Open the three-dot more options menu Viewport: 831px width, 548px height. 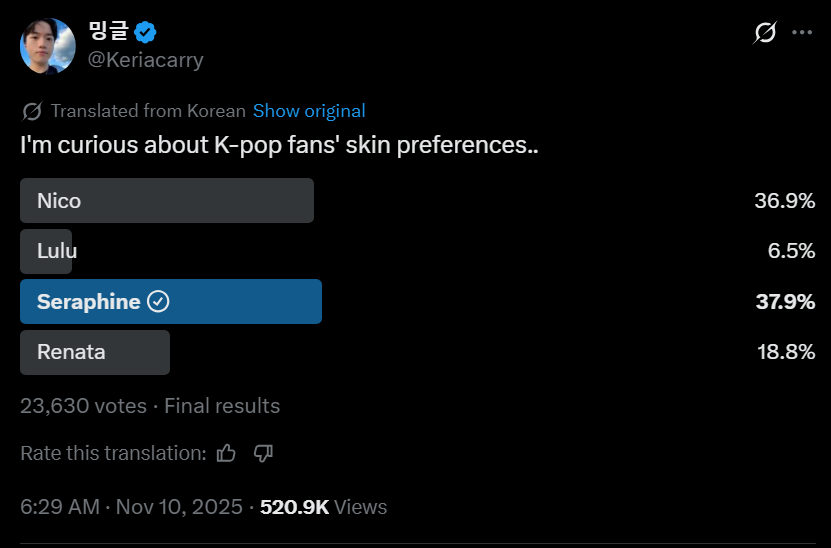(802, 33)
